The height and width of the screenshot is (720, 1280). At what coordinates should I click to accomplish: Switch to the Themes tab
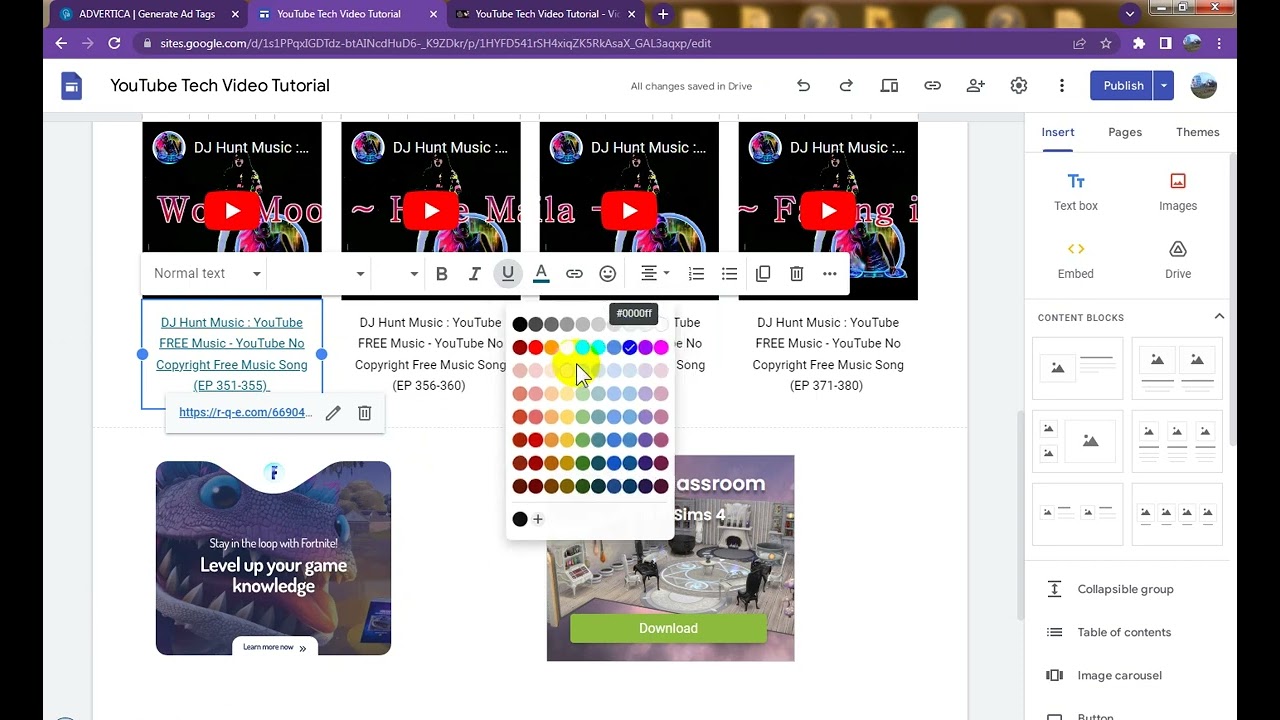click(x=1198, y=132)
